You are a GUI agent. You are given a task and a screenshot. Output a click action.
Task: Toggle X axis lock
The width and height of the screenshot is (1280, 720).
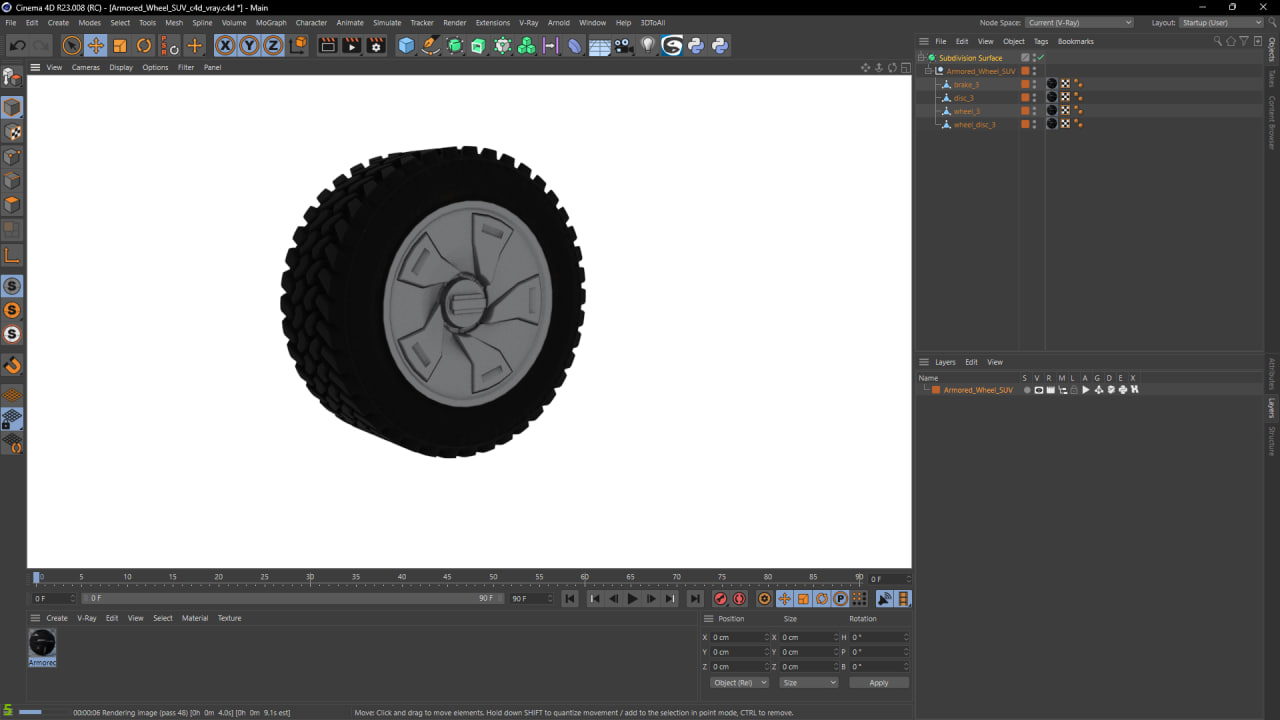[x=225, y=45]
